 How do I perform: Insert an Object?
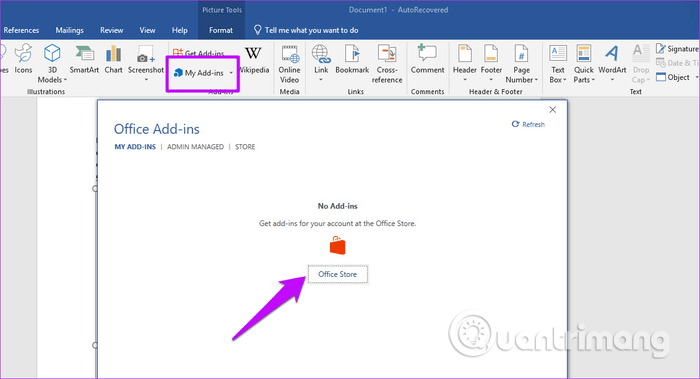pos(673,77)
